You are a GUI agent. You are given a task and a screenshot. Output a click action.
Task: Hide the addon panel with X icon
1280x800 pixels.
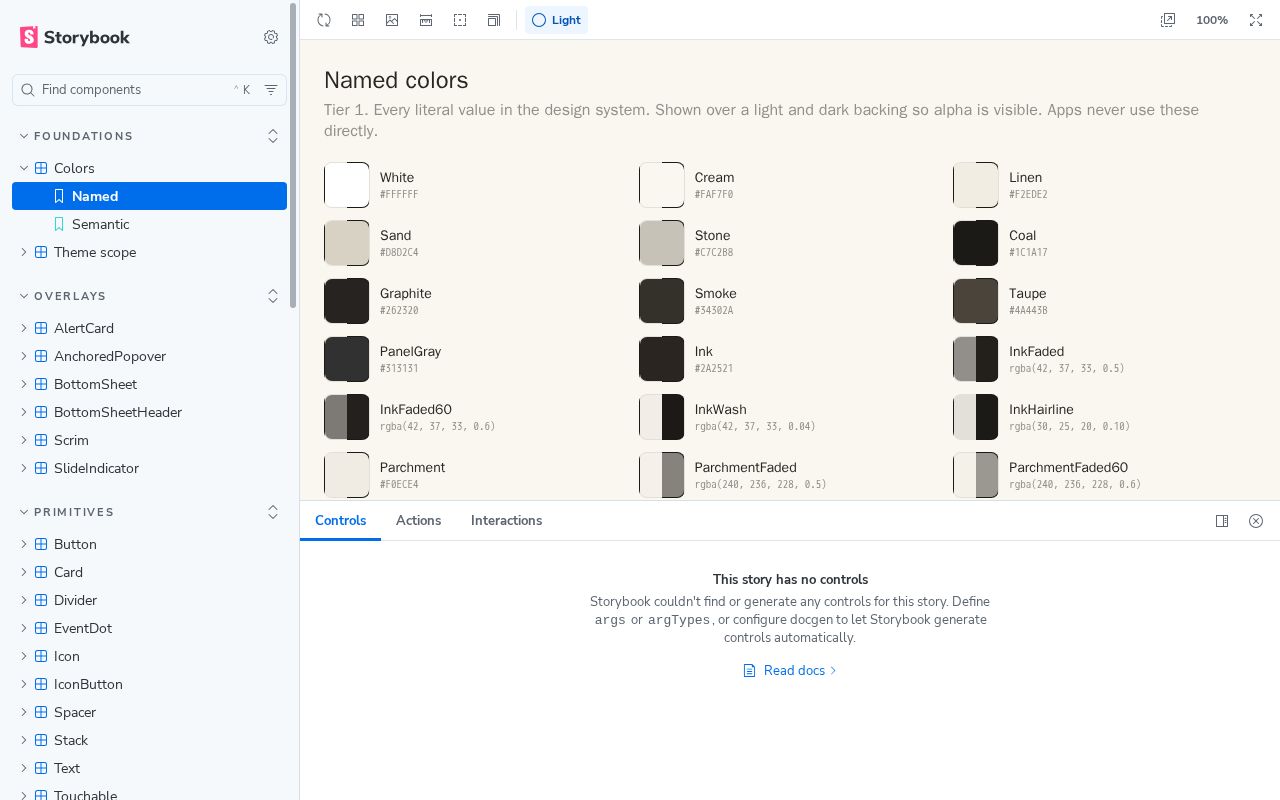pos(1256,521)
